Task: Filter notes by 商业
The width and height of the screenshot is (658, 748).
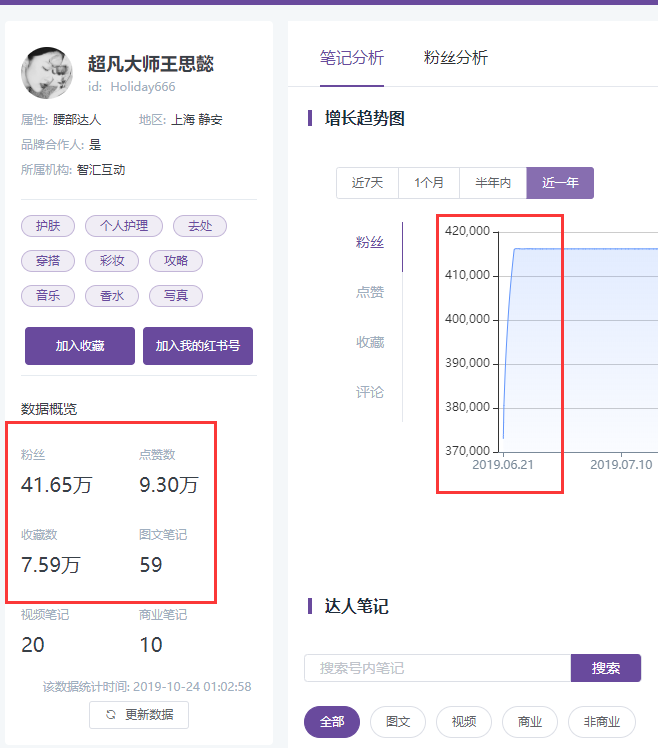Action: click(x=530, y=722)
